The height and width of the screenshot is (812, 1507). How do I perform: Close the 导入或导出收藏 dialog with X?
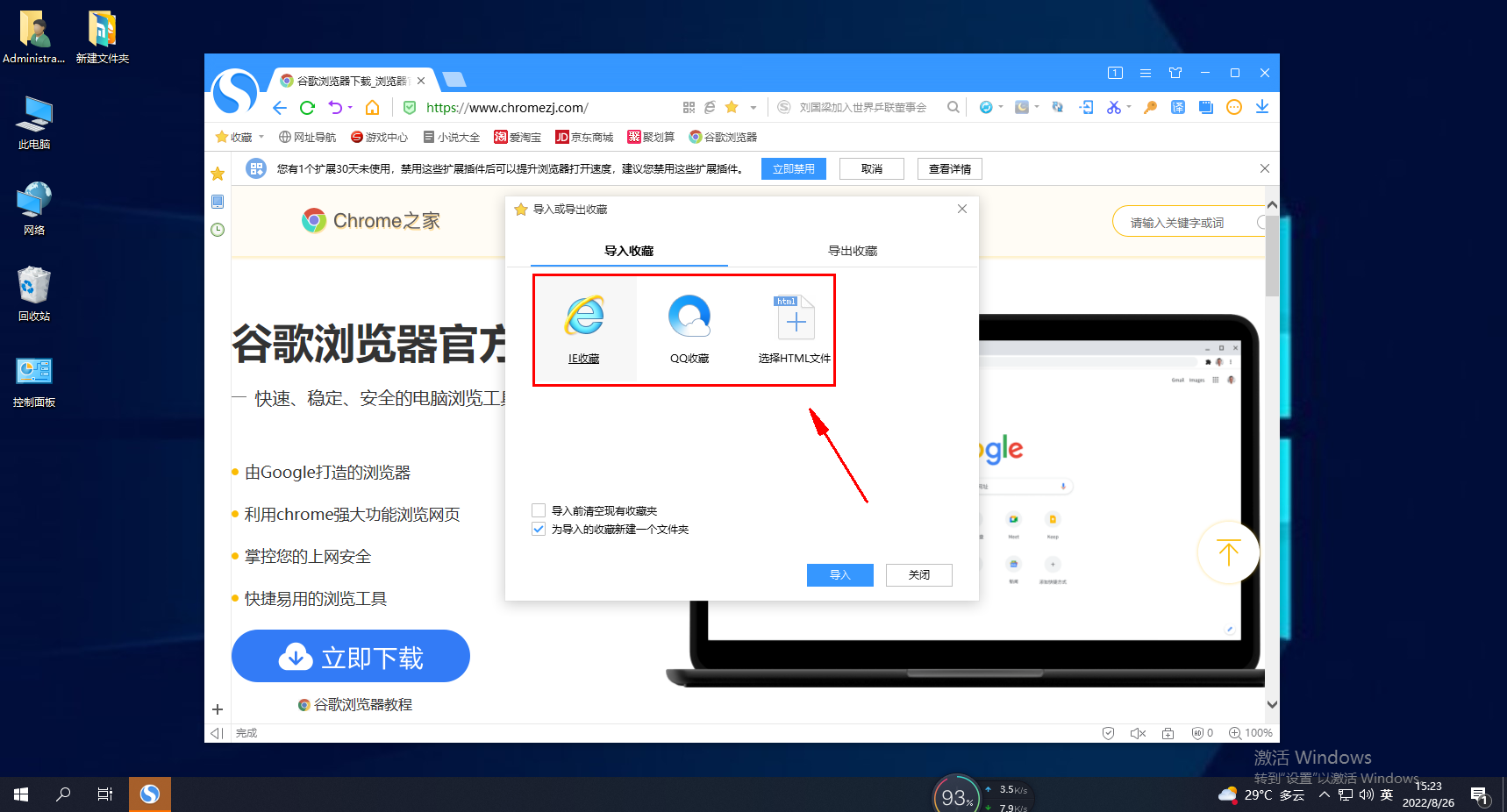(962, 209)
